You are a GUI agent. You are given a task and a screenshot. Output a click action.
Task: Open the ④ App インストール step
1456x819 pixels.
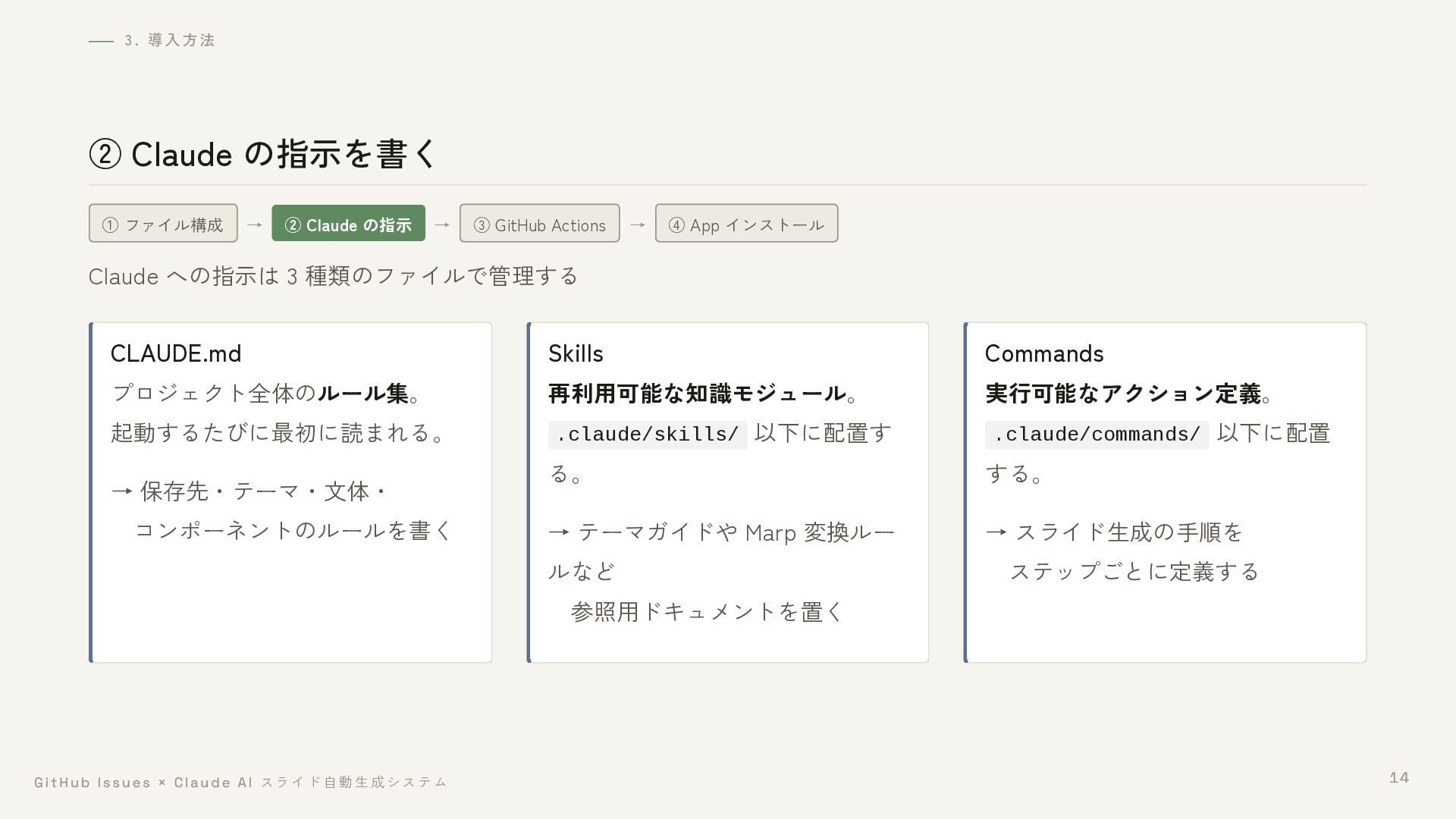tap(746, 224)
